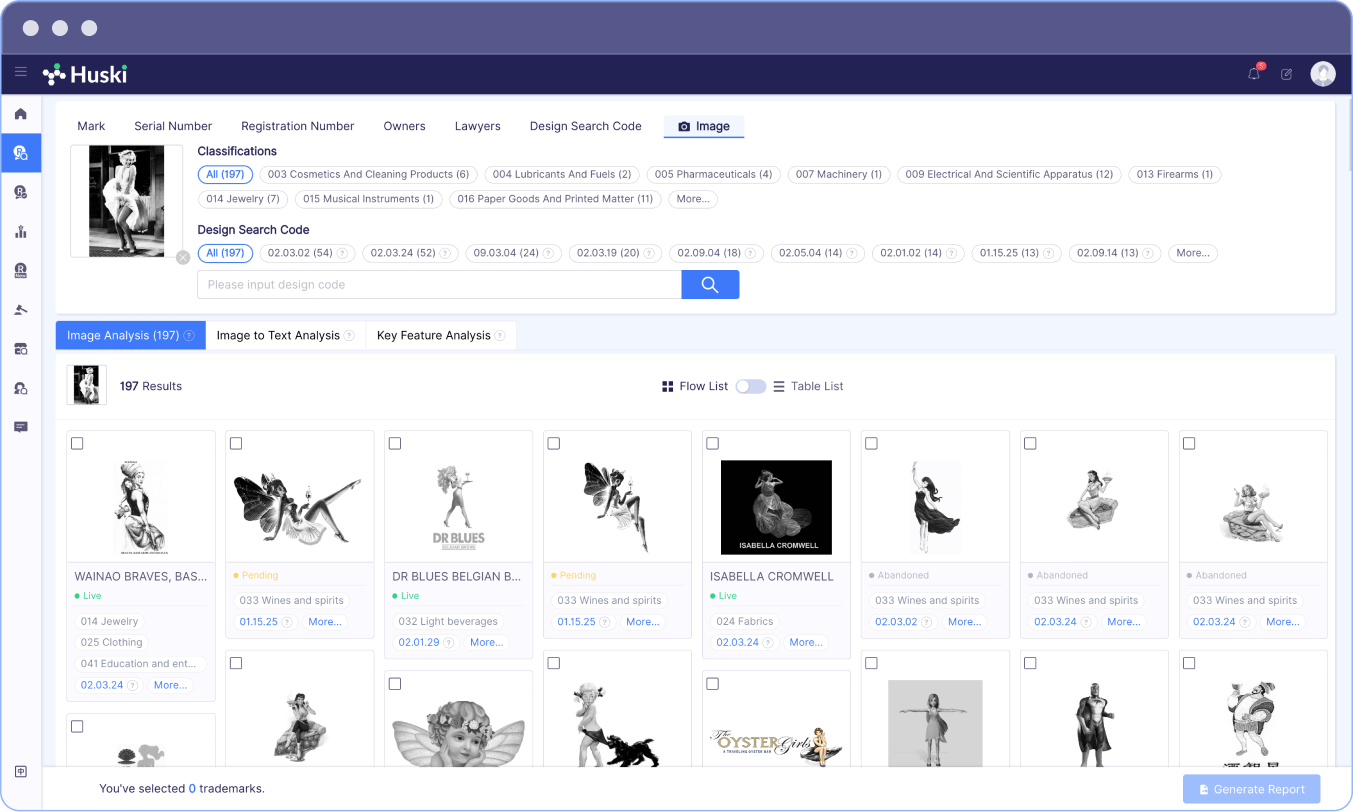Run the design code search magnifier button

710,284
